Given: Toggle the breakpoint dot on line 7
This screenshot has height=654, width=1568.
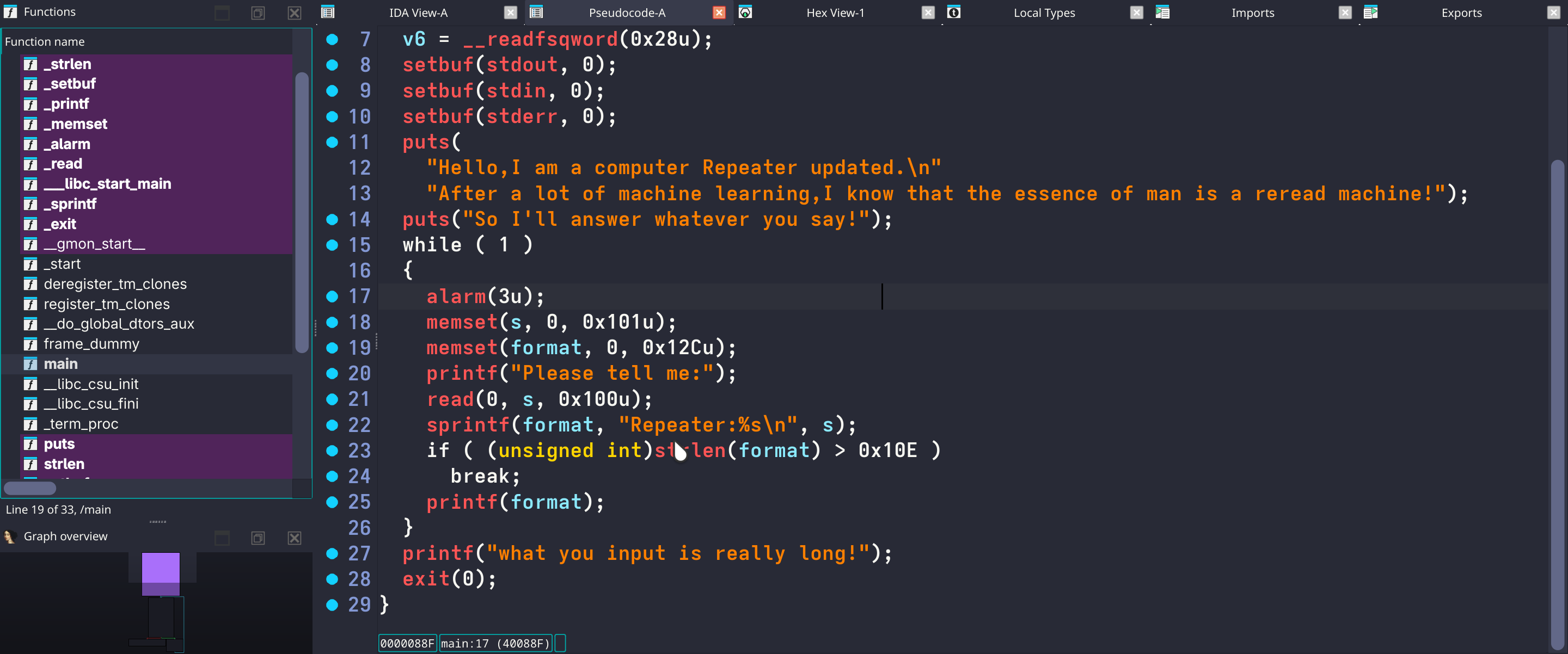Looking at the screenshot, I should click(x=332, y=40).
